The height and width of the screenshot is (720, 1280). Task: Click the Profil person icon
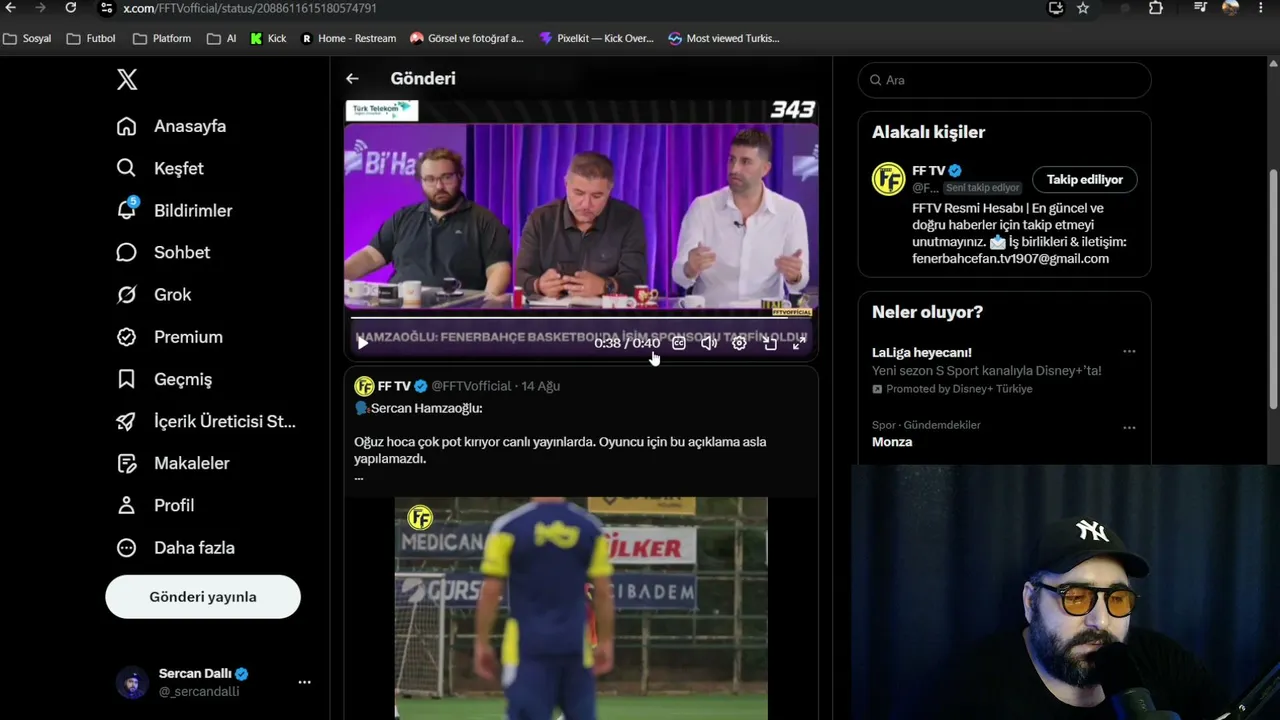[x=126, y=505]
